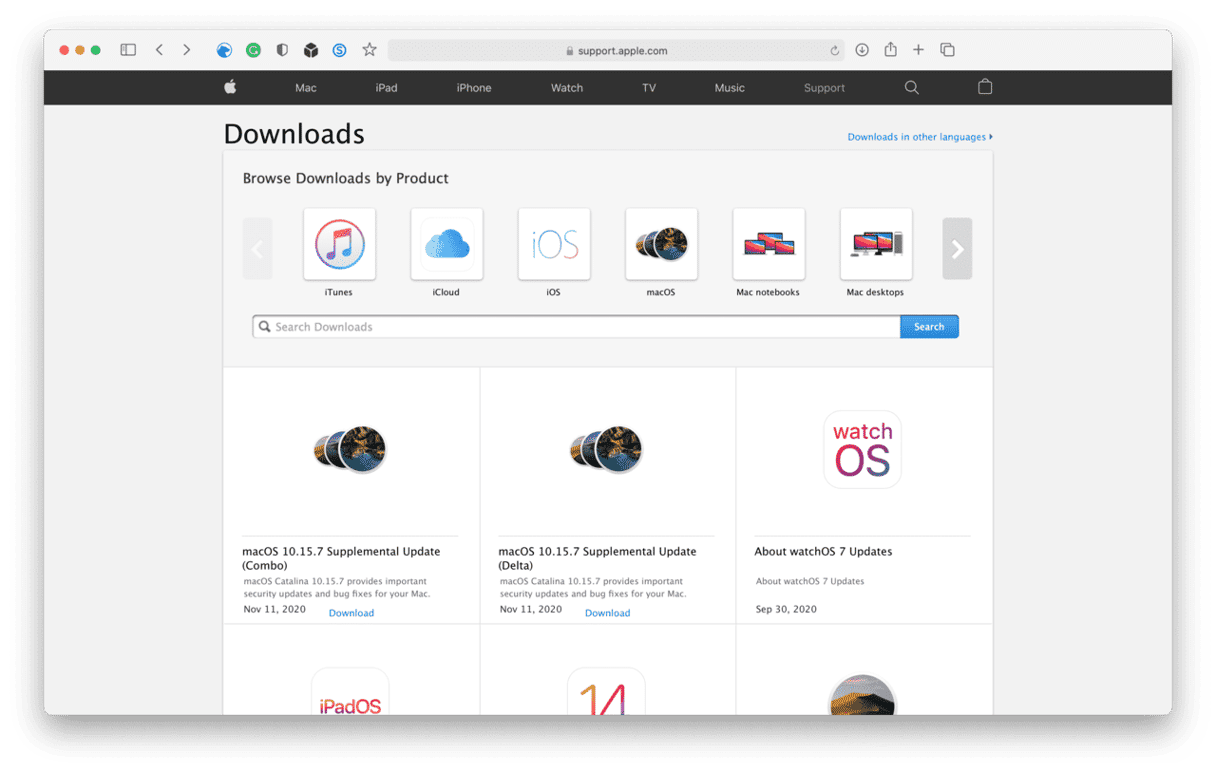Open Downloads in other languages

(x=920, y=137)
